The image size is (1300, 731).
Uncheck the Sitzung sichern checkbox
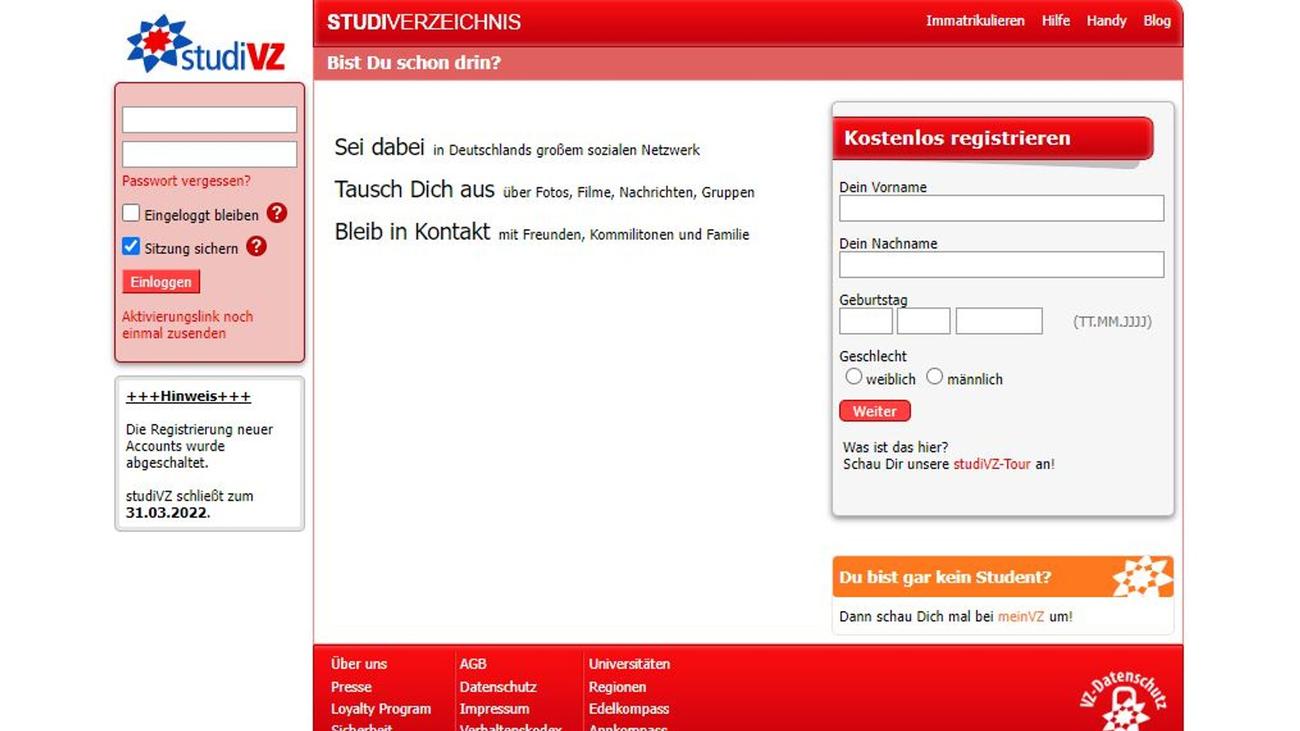(x=131, y=246)
